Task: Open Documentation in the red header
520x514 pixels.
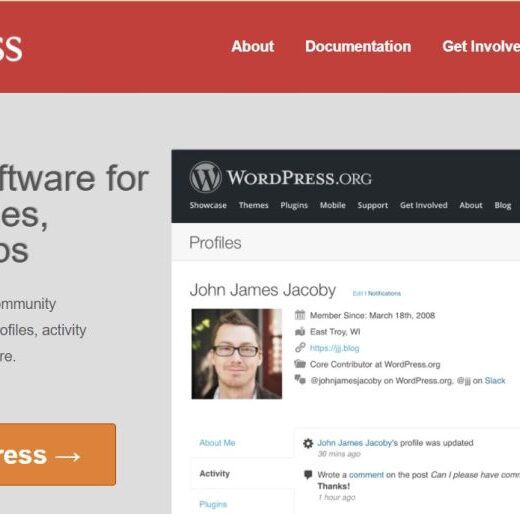Action: point(358,46)
